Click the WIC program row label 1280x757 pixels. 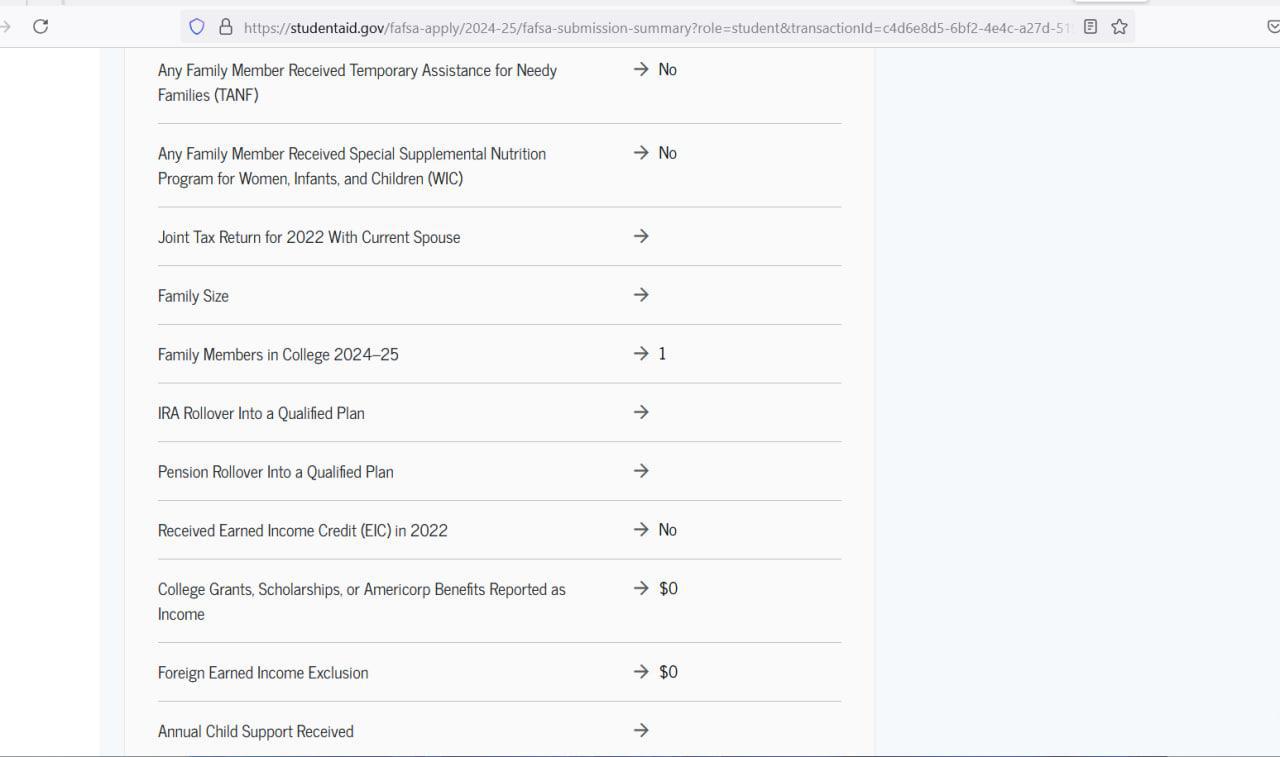tap(352, 166)
